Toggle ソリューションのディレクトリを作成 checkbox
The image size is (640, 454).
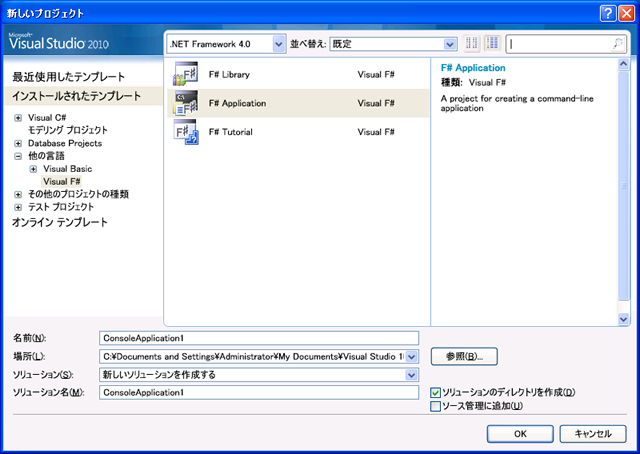(x=435, y=393)
